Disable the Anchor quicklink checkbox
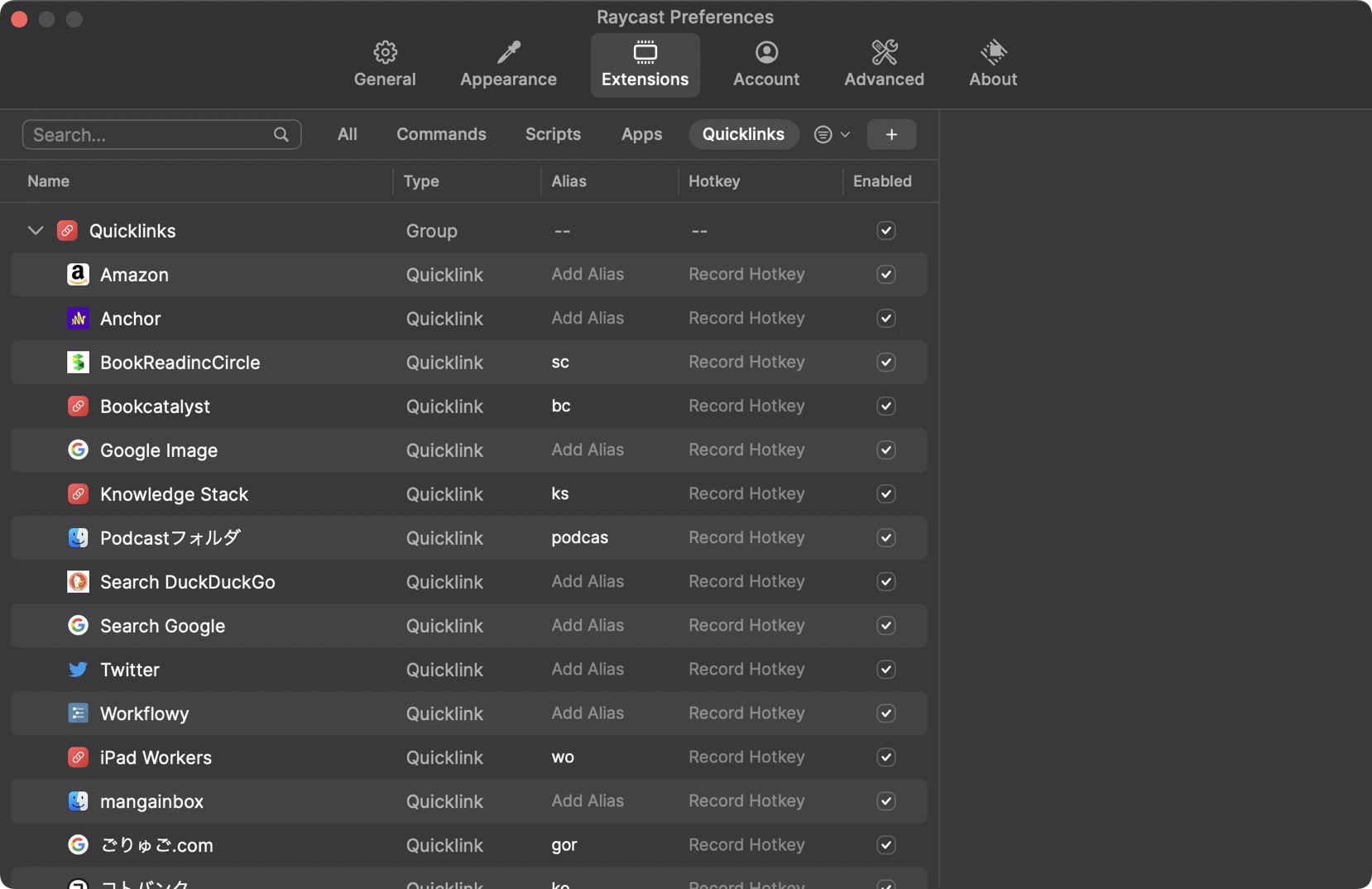The image size is (1372, 889). [885, 319]
